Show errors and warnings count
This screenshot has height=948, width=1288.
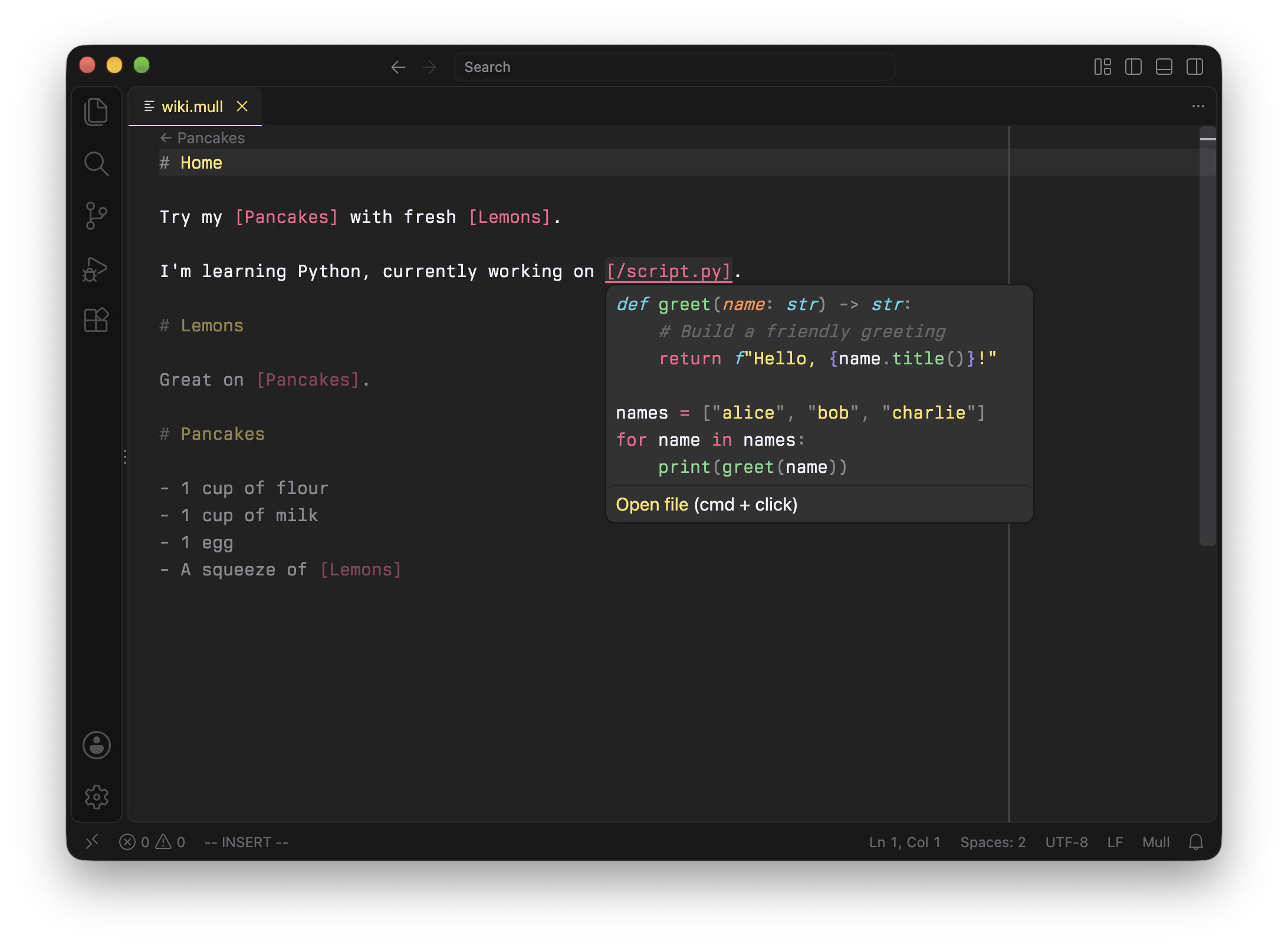pyautogui.click(x=152, y=842)
